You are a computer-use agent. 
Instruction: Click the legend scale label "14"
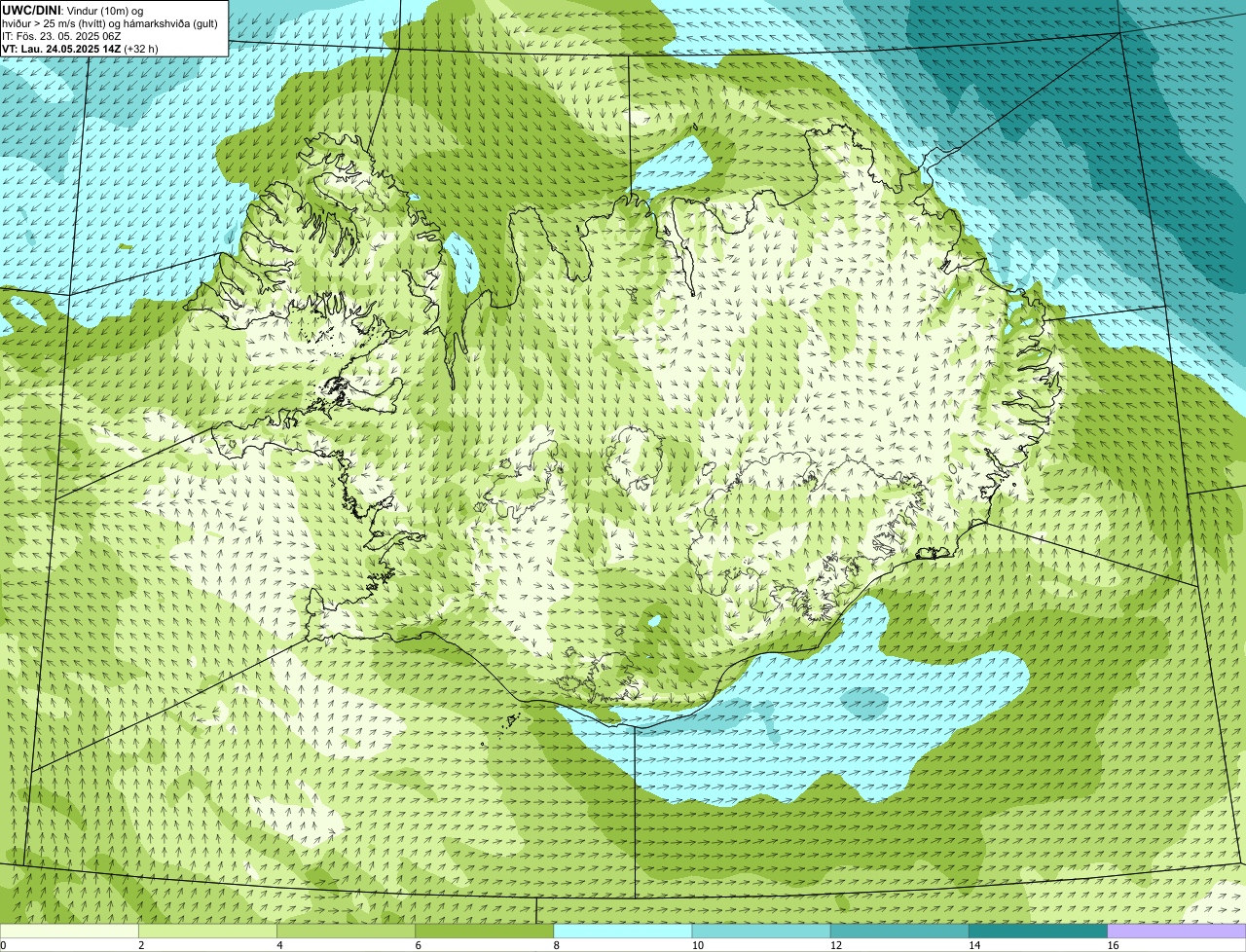click(974, 945)
